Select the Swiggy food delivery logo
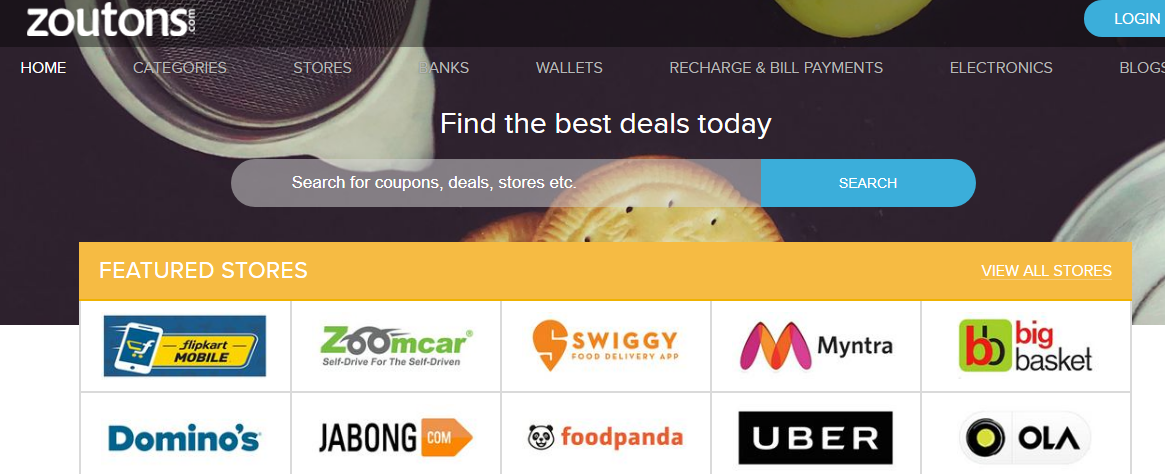The height and width of the screenshot is (474, 1165). pyautogui.click(x=606, y=345)
